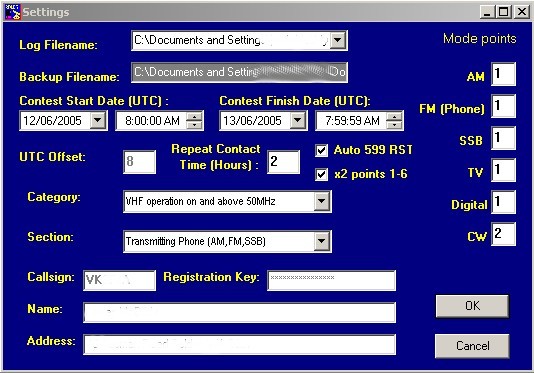This screenshot has width=534, height=373.
Task: Click the Address text field
Action: [239, 344]
